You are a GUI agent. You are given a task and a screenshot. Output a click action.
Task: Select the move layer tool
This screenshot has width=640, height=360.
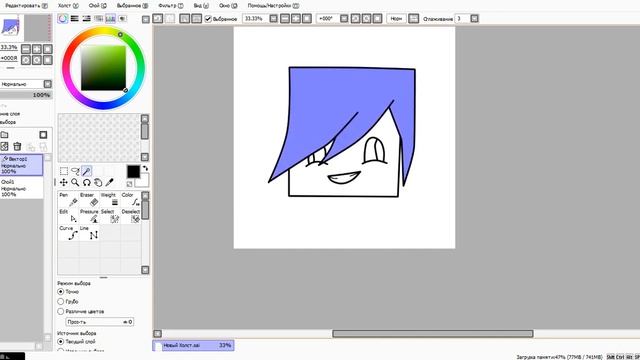pos(64,182)
